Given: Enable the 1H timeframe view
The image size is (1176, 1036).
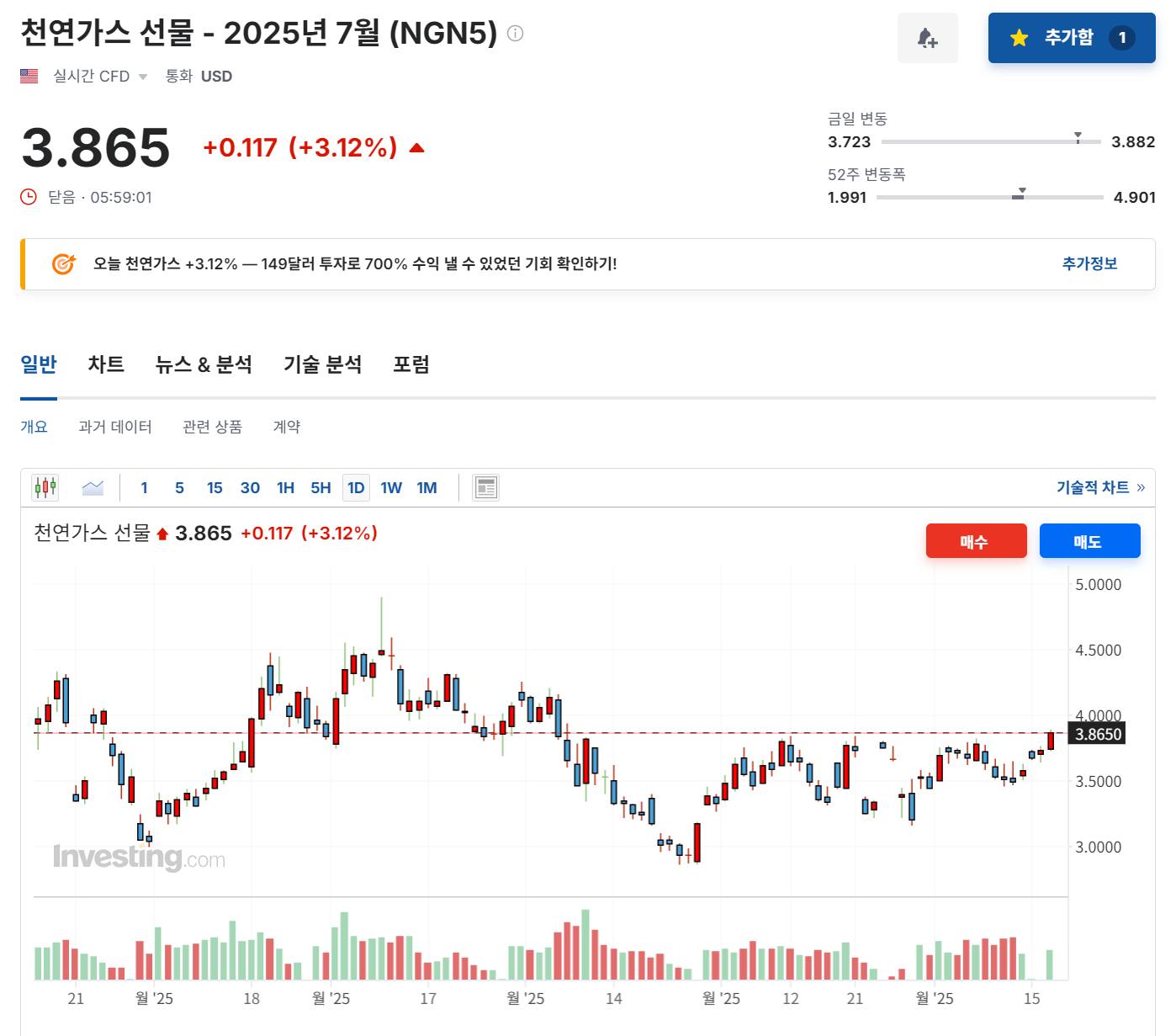Looking at the screenshot, I should pos(285,487).
